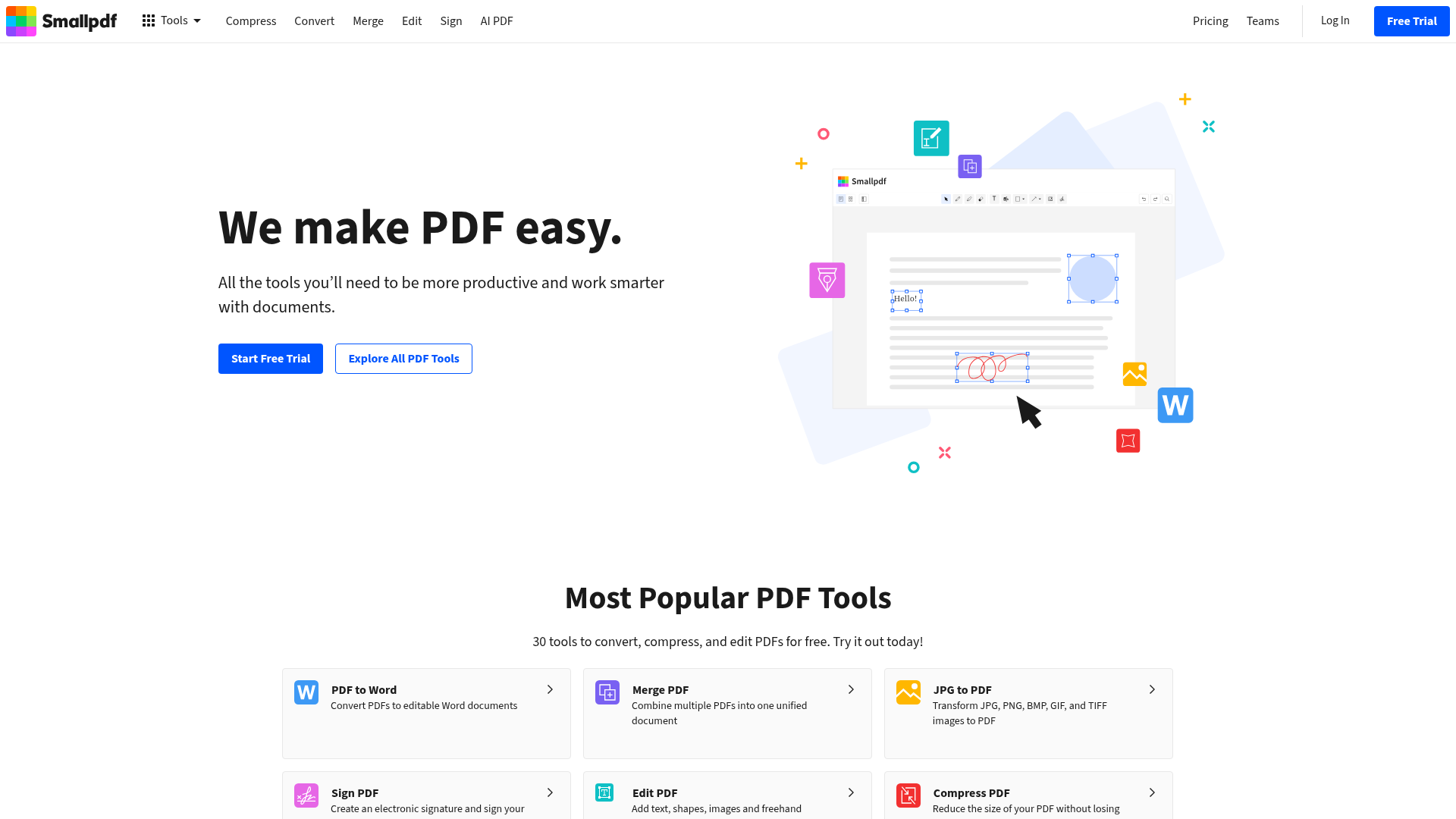Screen dimensions: 1456x819
Task: Open the zoom search tool in the editor
Action: (1166, 199)
